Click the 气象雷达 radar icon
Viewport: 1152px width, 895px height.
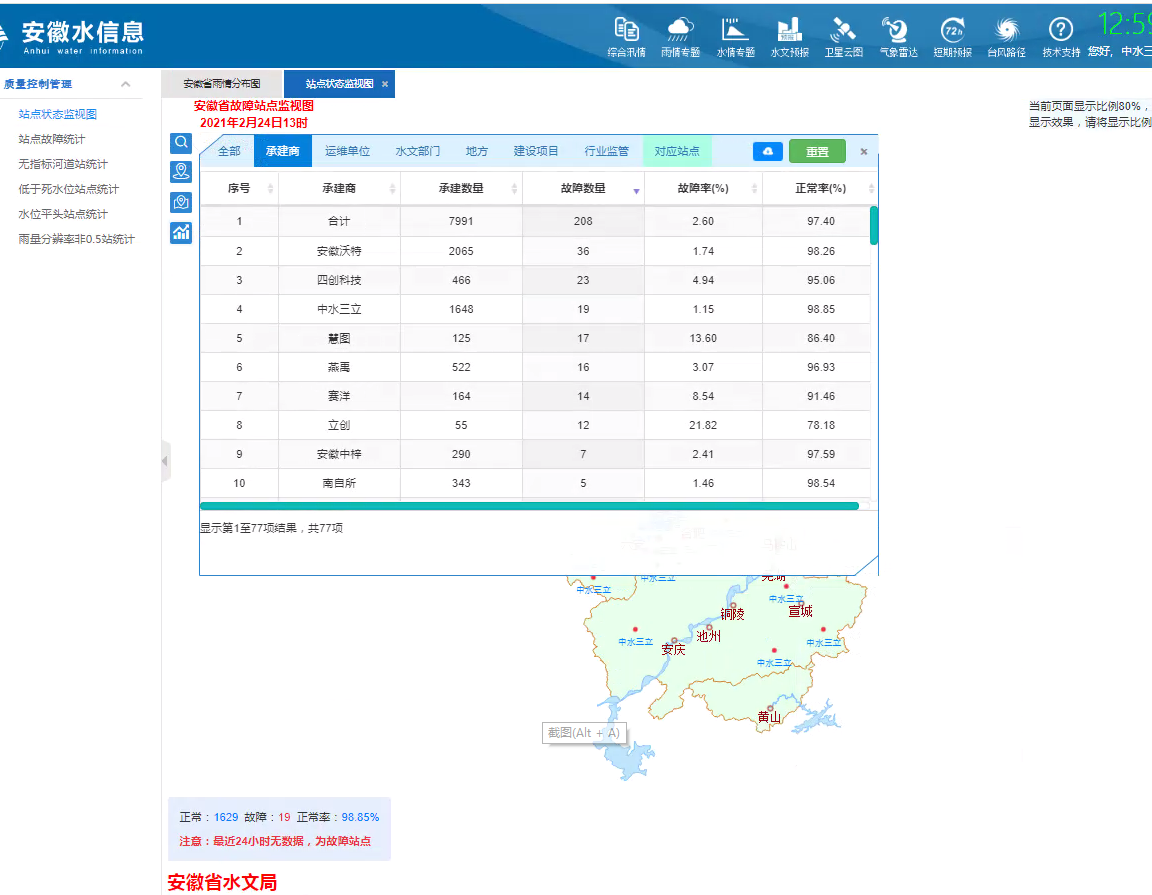[897, 30]
